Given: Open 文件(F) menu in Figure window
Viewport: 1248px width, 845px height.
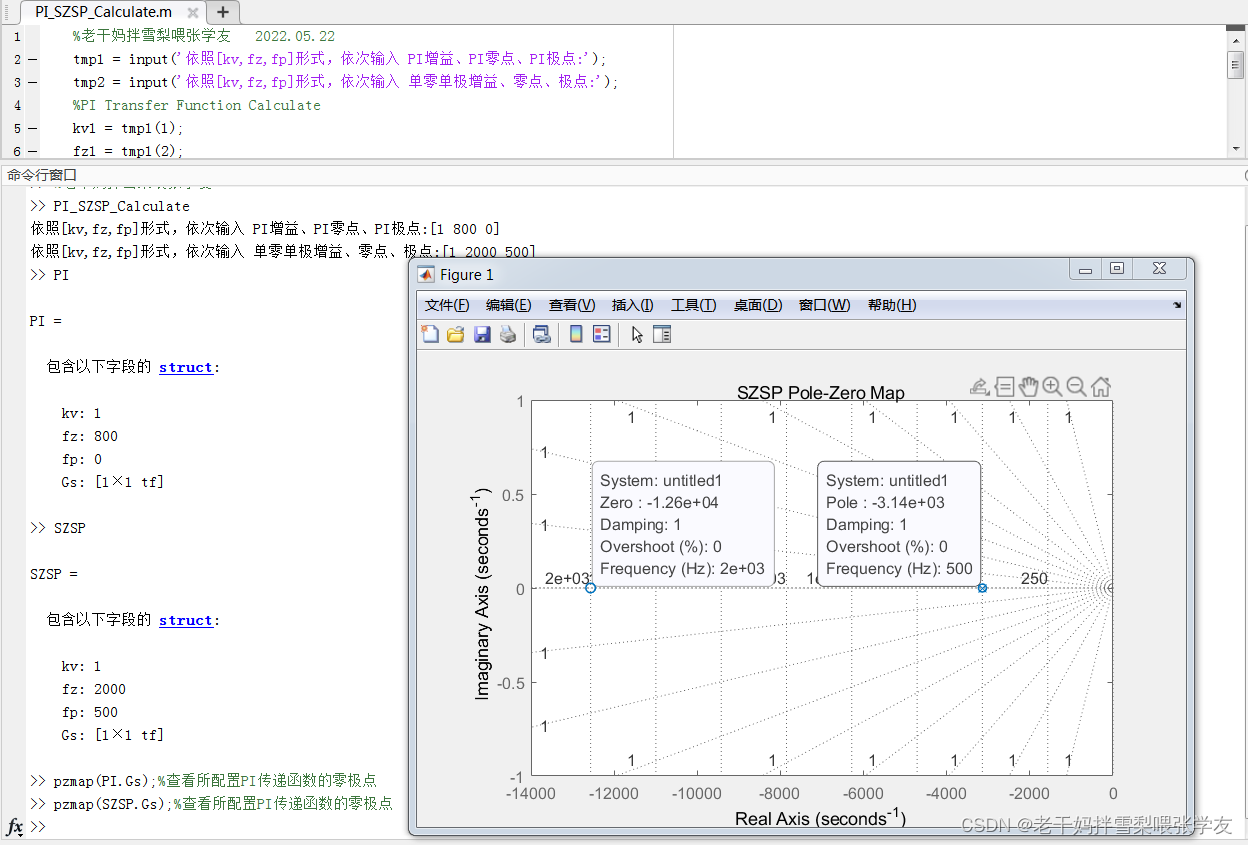Looking at the screenshot, I should pyautogui.click(x=447, y=305).
